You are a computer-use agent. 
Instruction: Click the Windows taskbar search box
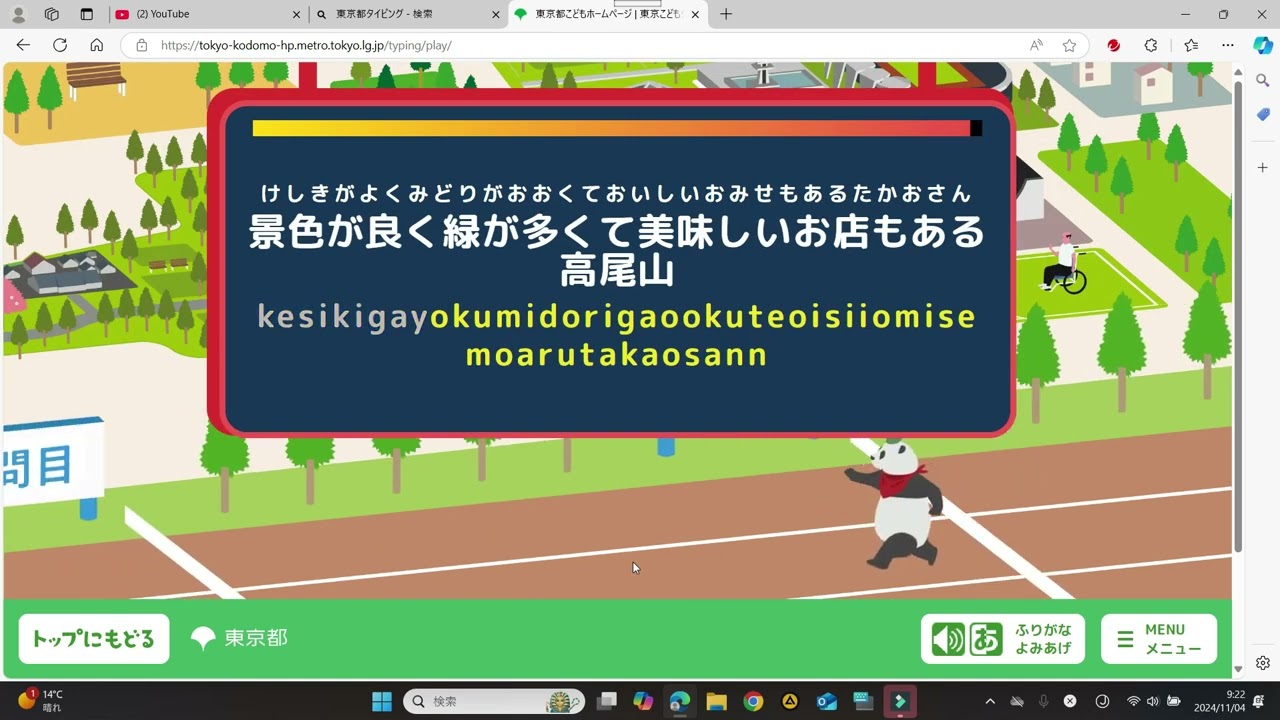[x=493, y=701]
